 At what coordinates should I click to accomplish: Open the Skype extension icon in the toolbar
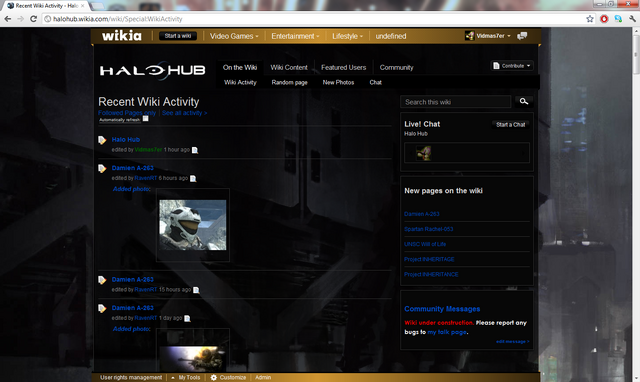click(x=618, y=19)
